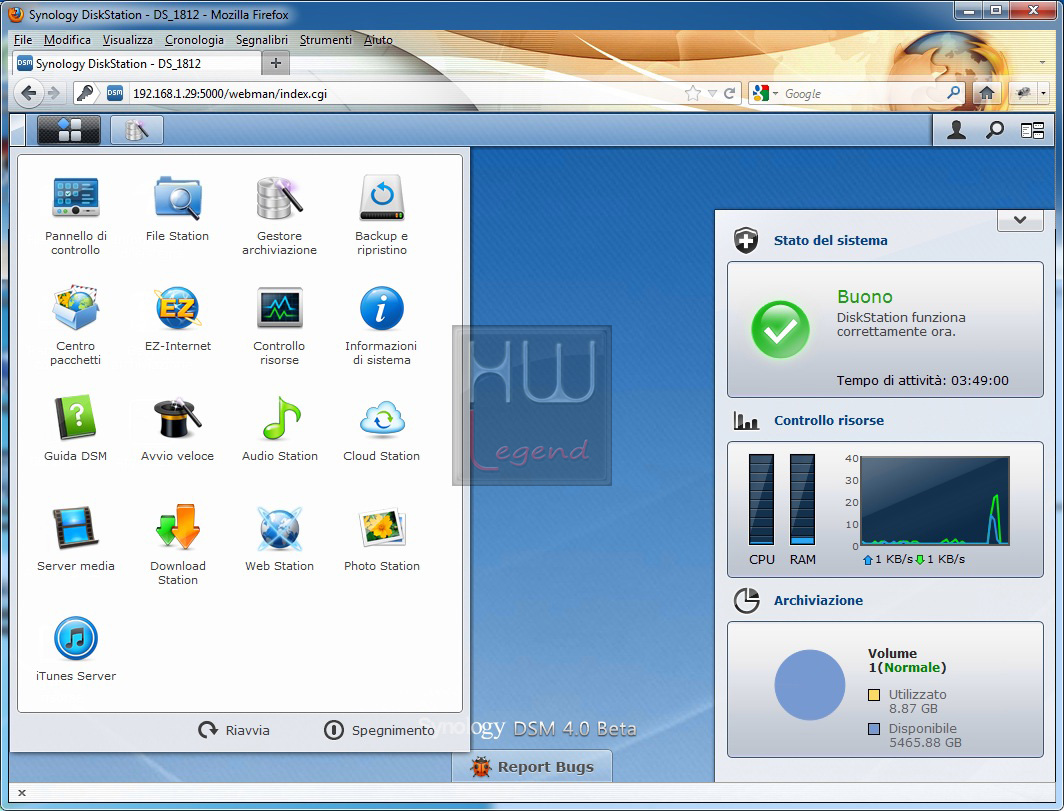Reload the page
The width and height of the screenshot is (1064, 811).
point(729,93)
